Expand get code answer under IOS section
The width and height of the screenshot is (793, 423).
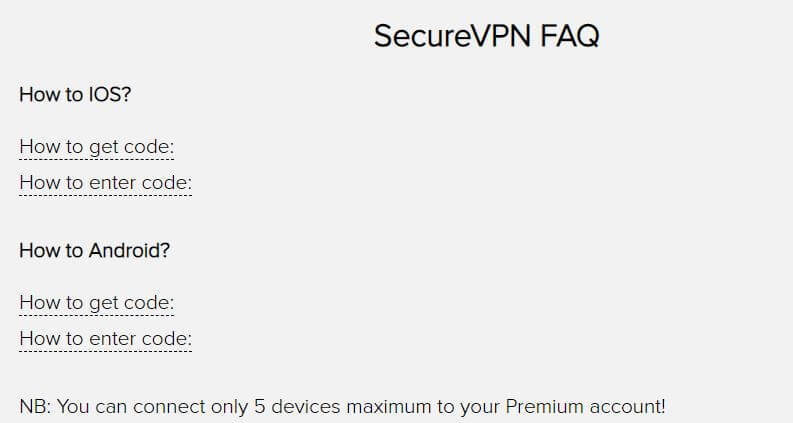pos(97,147)
